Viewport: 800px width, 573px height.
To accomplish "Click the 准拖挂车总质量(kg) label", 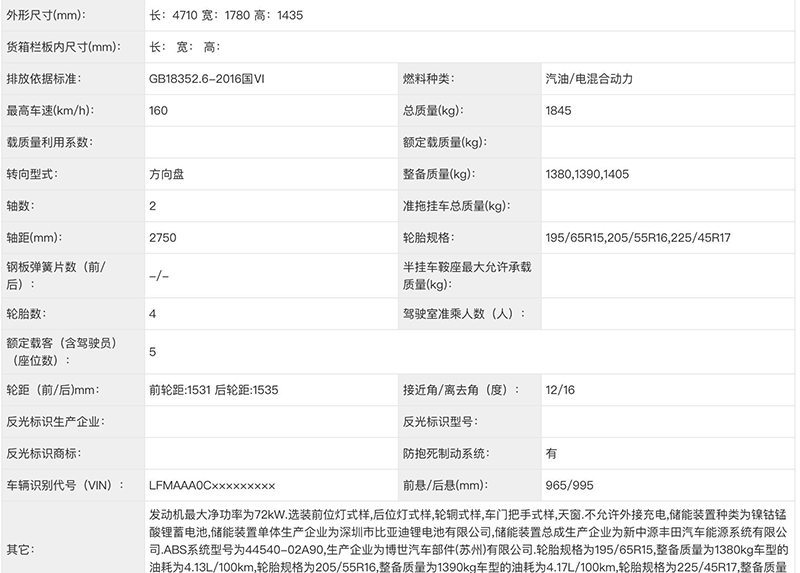I will coord(457,206).
